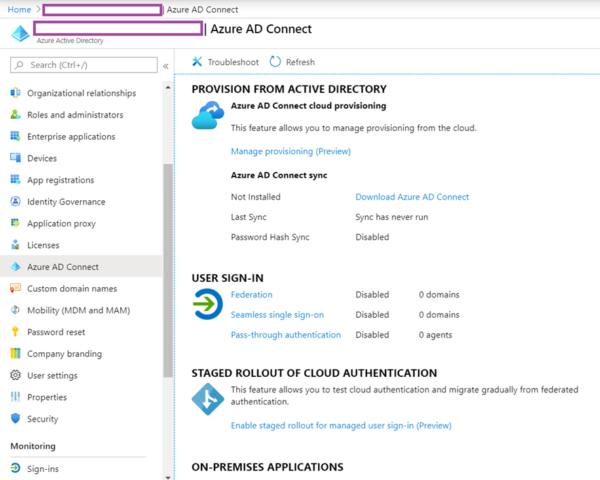Click the Refresh button label
600x480 pixels.
pyautogui.click(x=300, y=62)
